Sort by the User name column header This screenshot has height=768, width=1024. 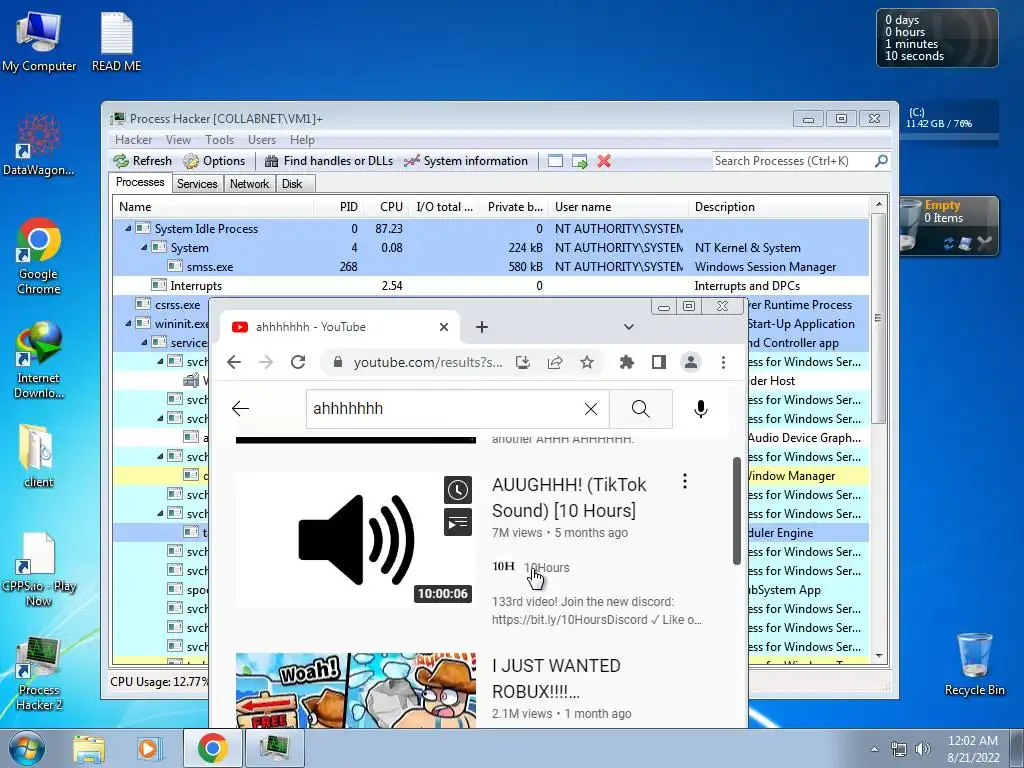tap(618, 206)
